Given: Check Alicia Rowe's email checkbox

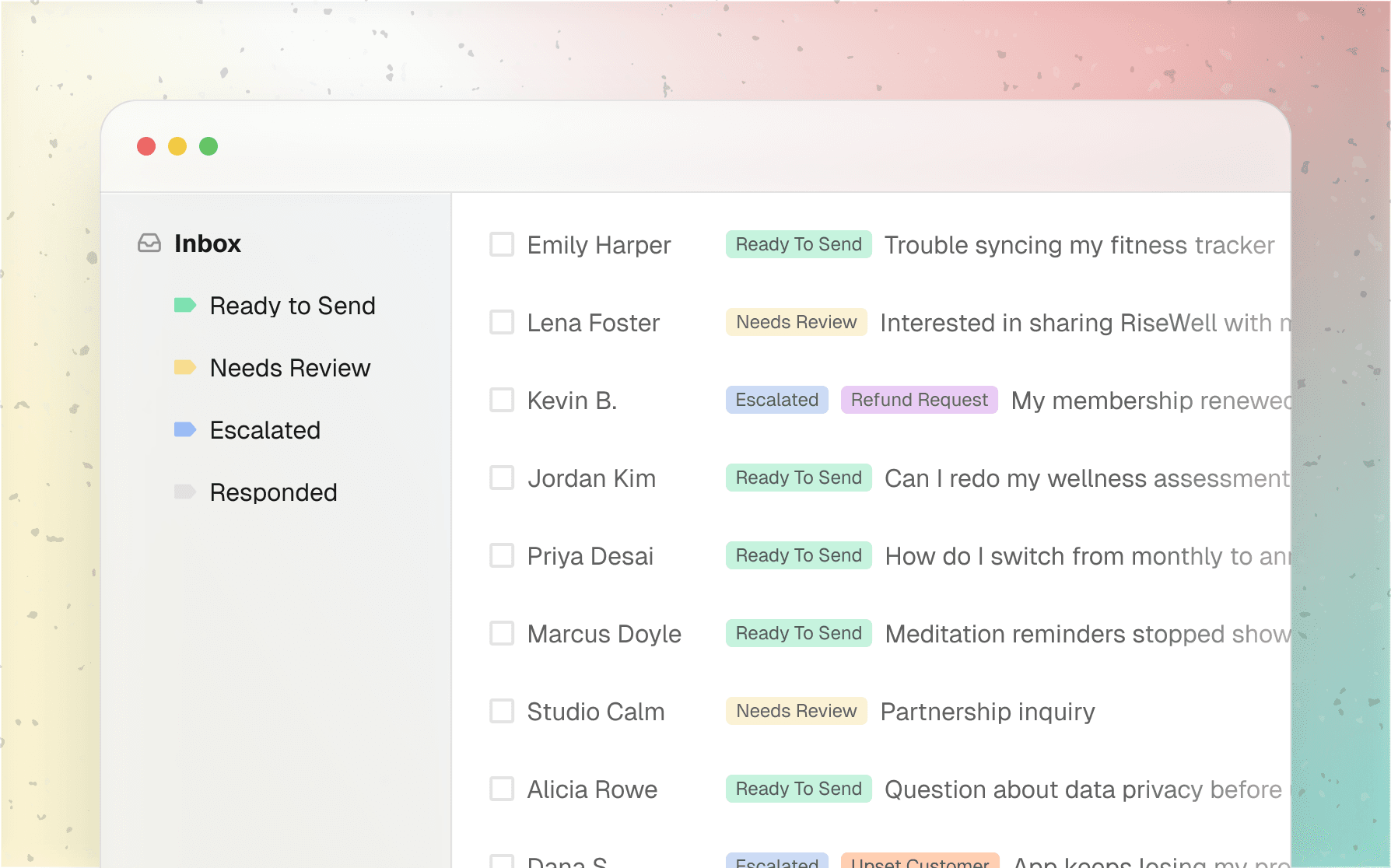Looking at the screenshot, I should (501, 789).
